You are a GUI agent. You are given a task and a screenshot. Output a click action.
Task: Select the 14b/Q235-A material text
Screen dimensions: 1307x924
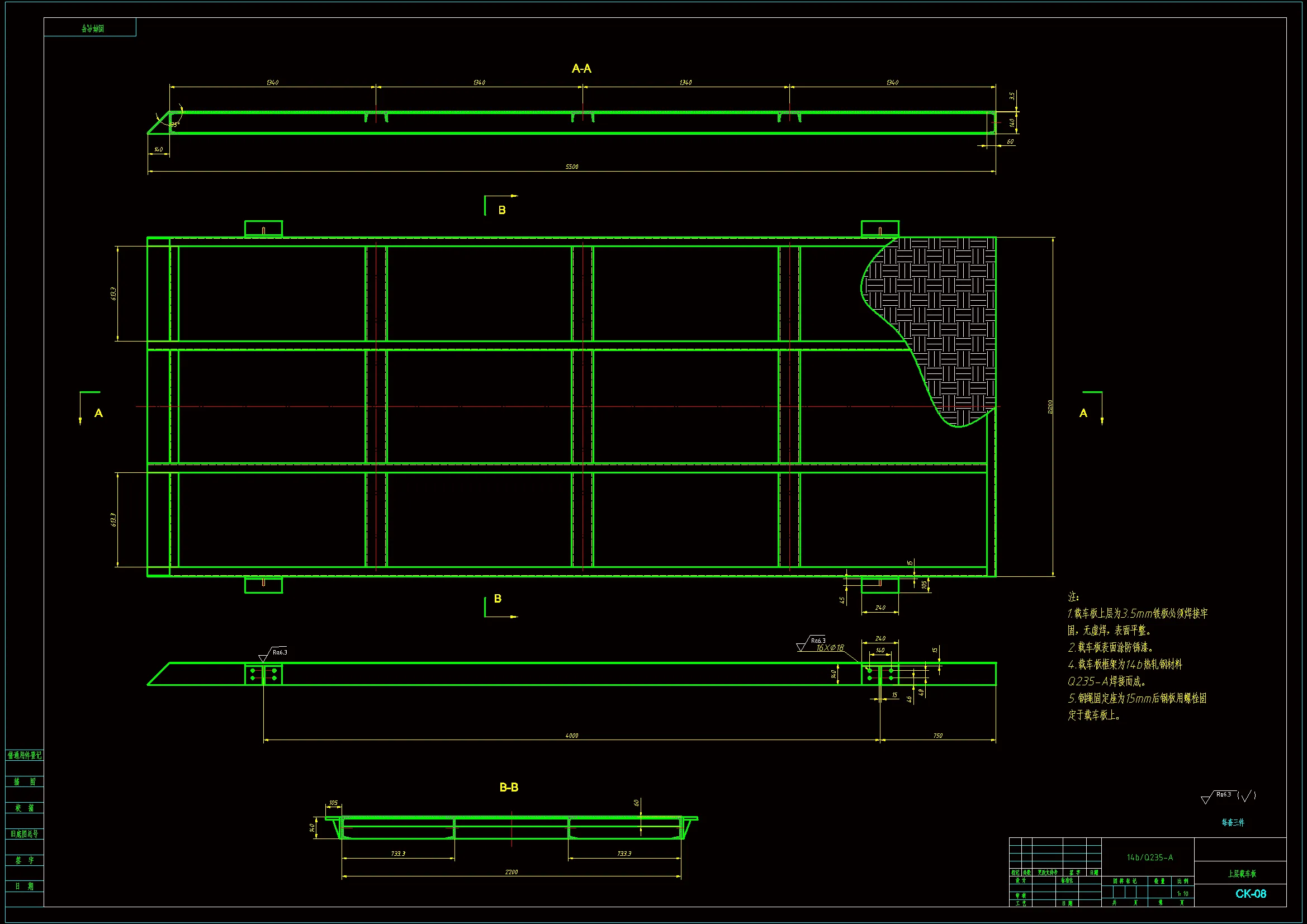1149,857
